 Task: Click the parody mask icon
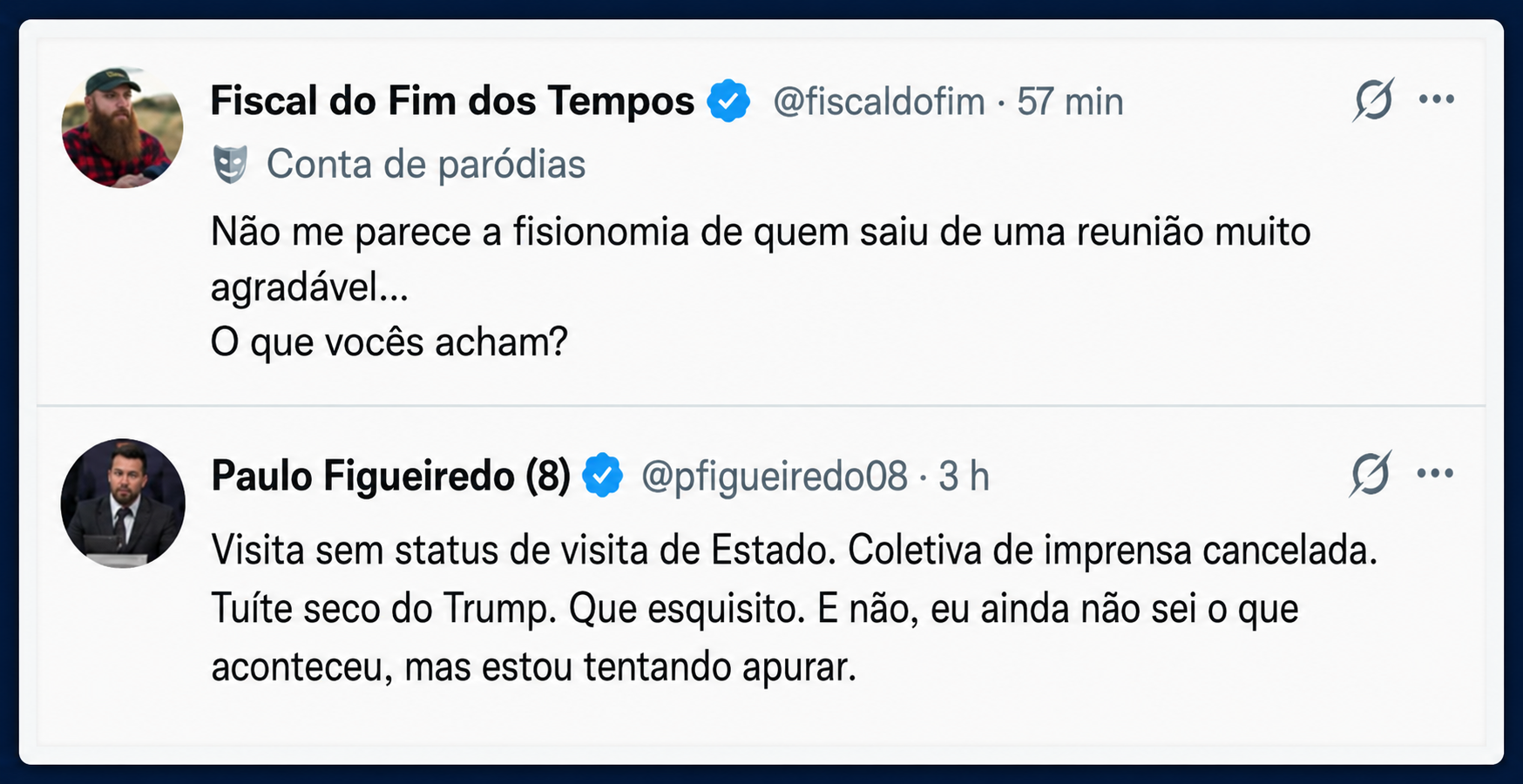[230, 164]
